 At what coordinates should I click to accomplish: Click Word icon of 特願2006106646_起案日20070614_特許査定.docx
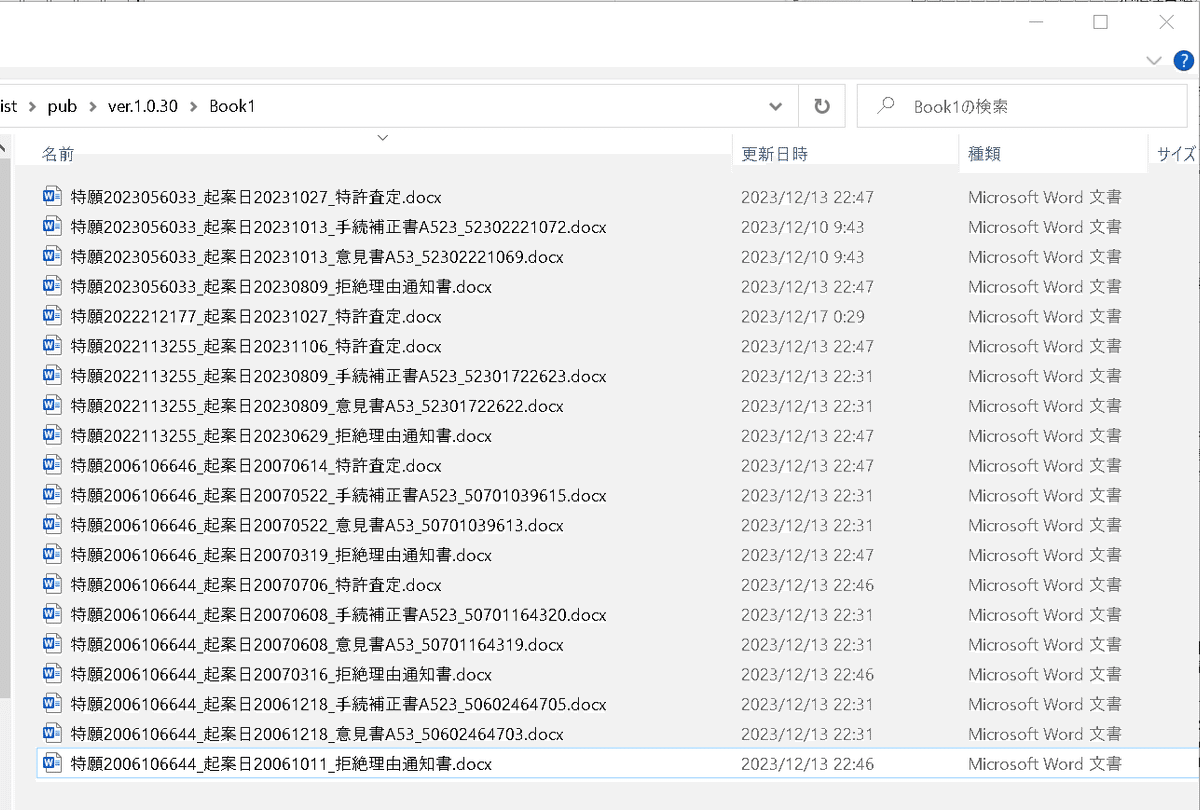click(x=52, y=465)
